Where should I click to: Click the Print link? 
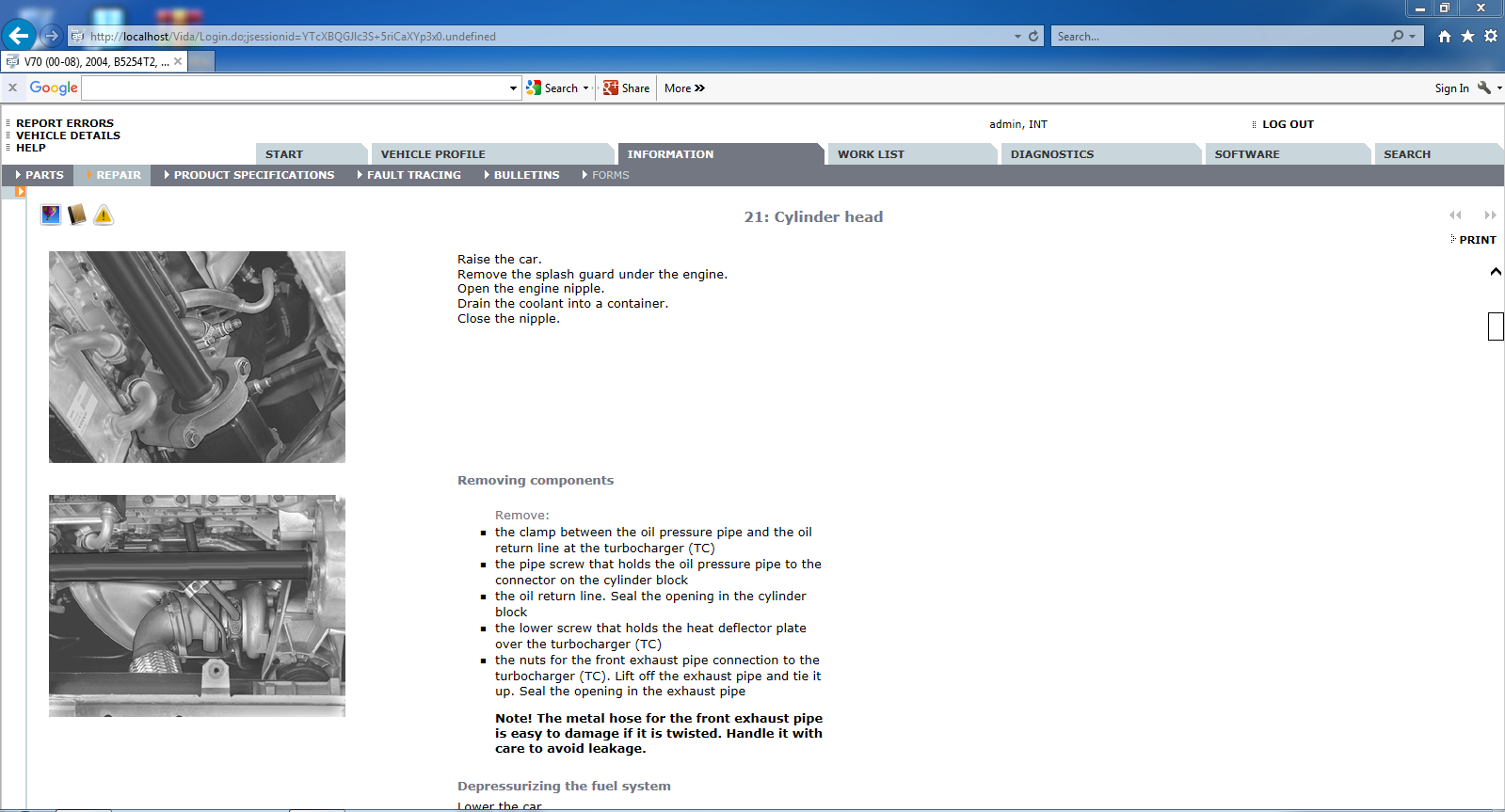tap(1477, 240)
